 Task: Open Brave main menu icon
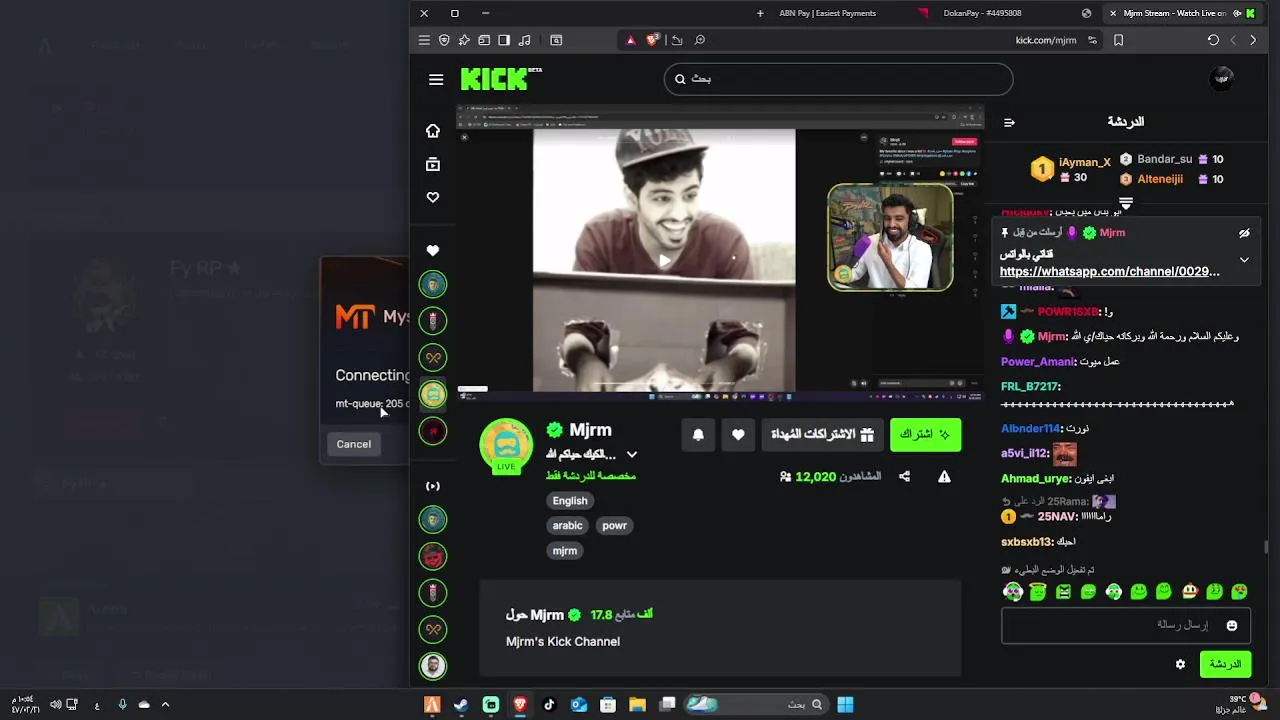(x=424, y=40)
